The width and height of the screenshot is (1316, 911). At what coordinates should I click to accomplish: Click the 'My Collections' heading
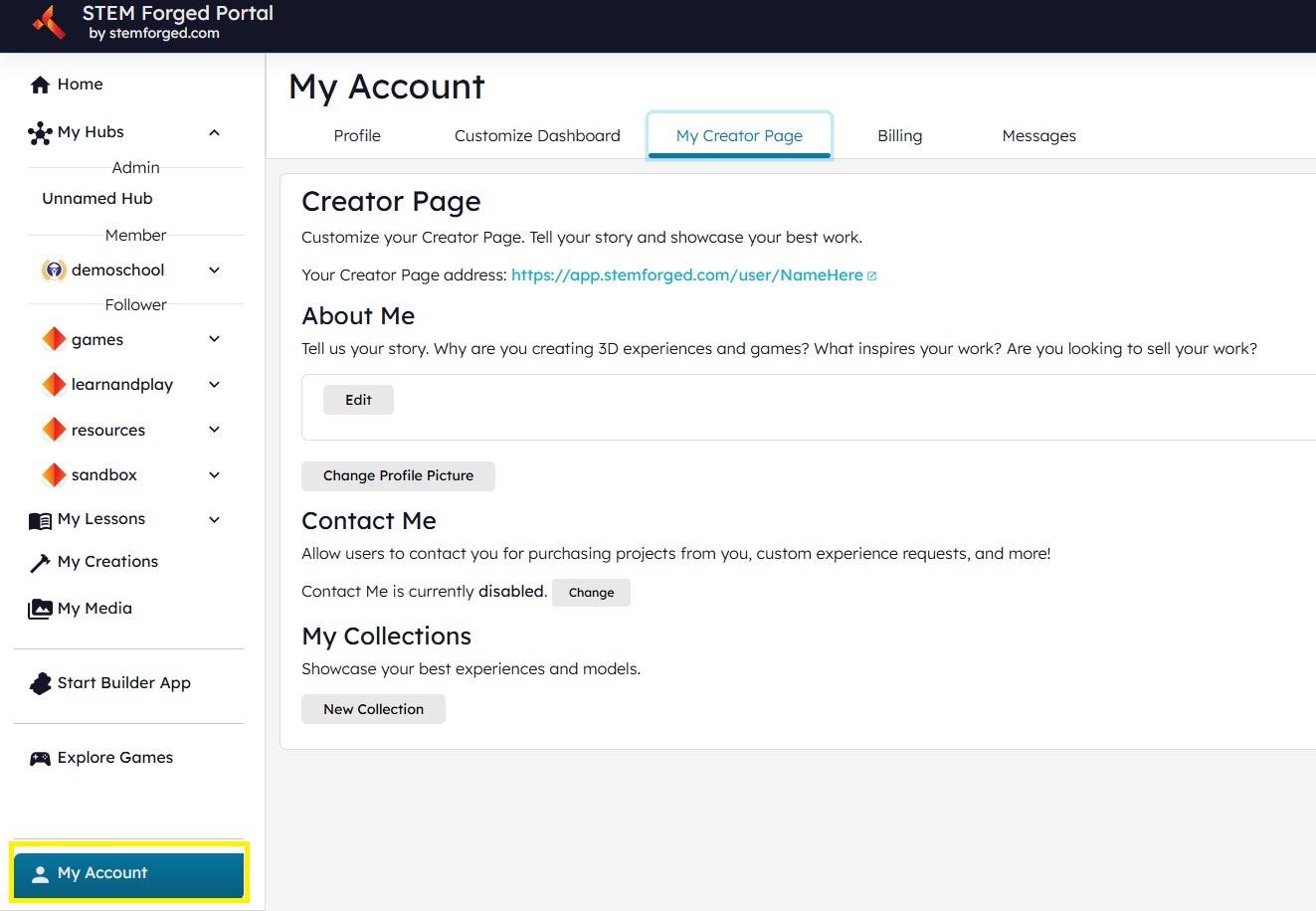click(387, 637)
